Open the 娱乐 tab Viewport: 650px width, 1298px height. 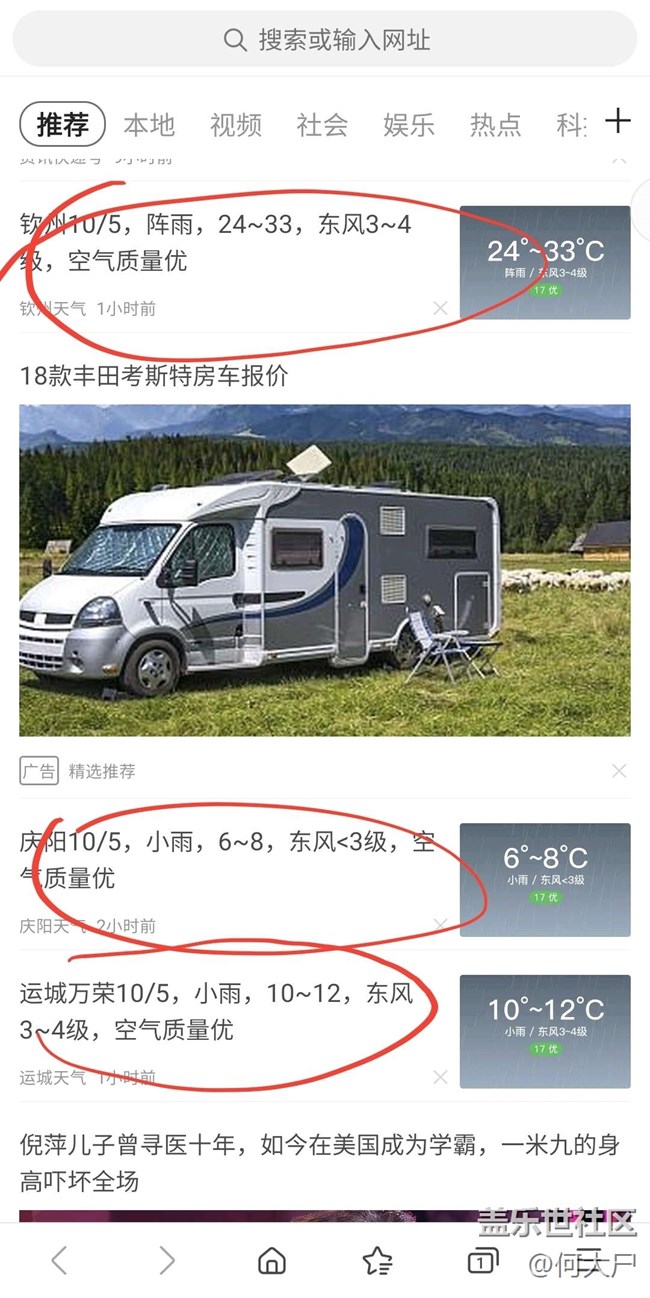[x=409, y=124]
